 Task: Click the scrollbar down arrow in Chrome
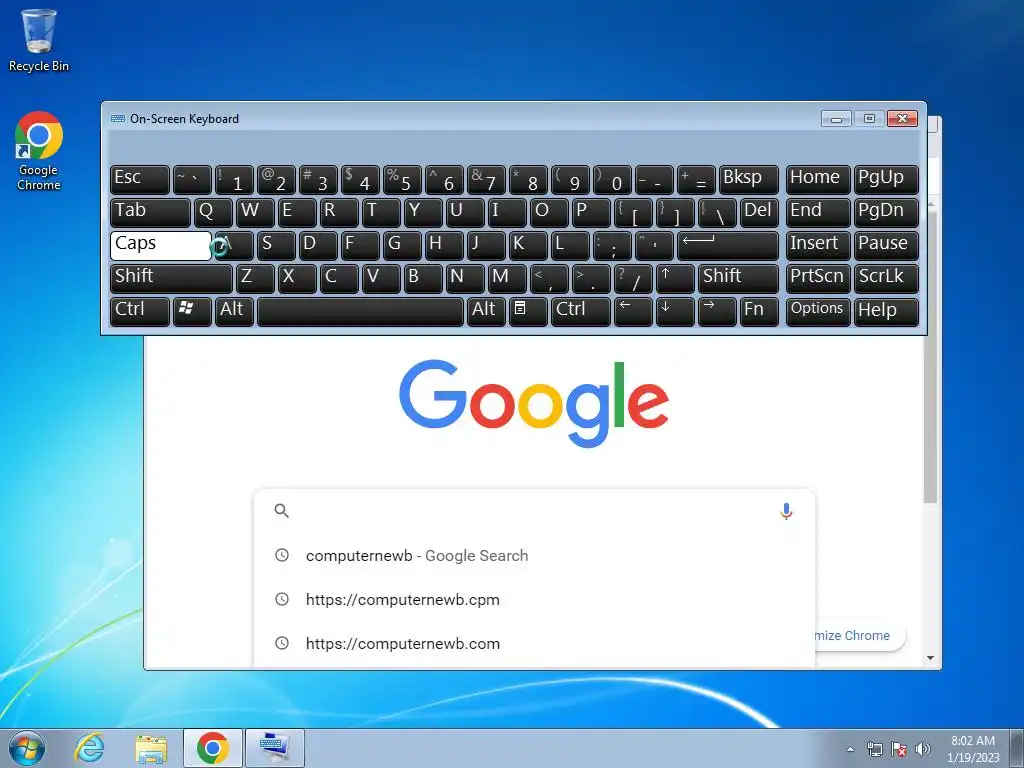pyautogui.click(x=931, y=658)
